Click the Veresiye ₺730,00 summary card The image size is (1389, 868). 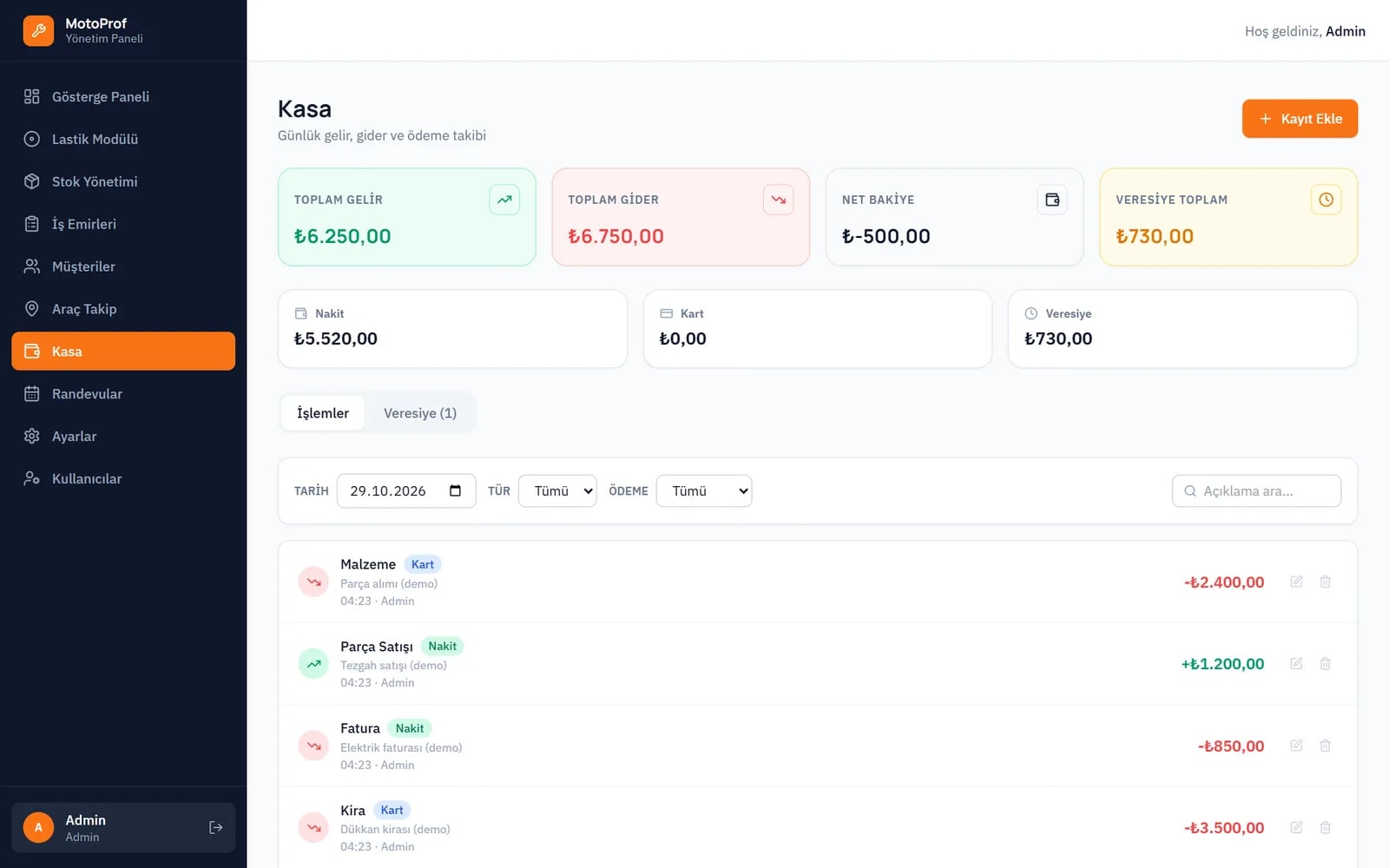coord(1182,329)
